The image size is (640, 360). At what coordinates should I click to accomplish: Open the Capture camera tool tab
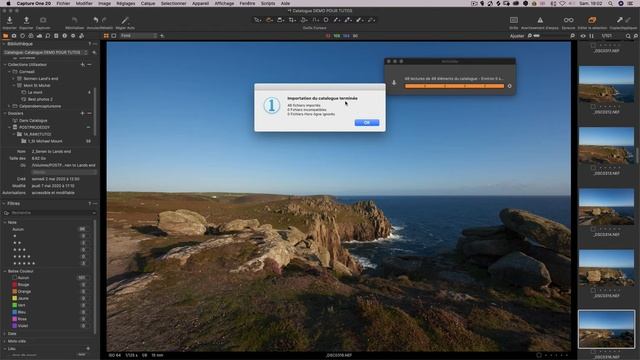click(x=14, y=36)
